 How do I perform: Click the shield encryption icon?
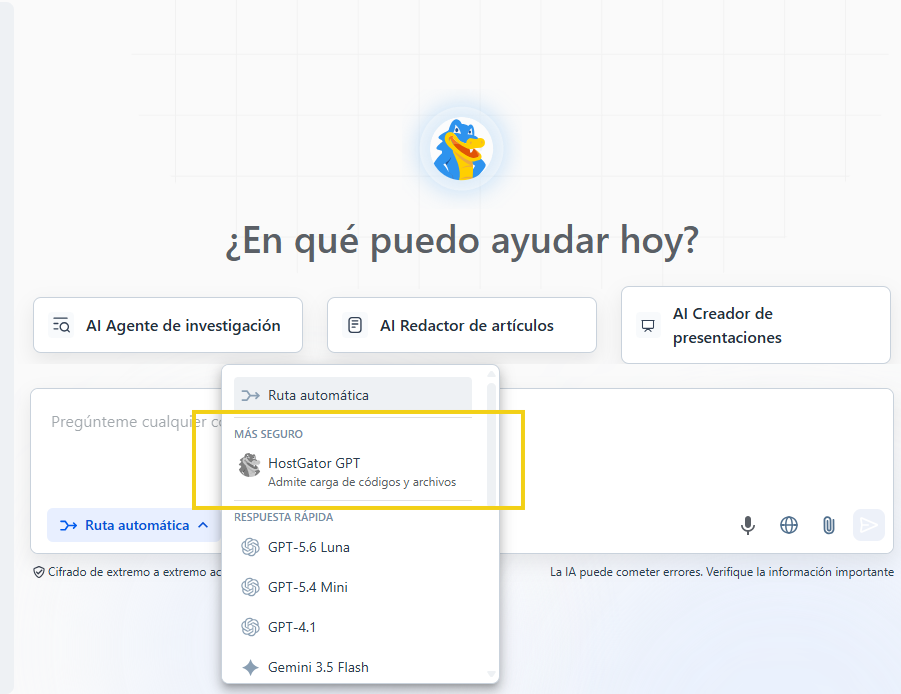38,572
